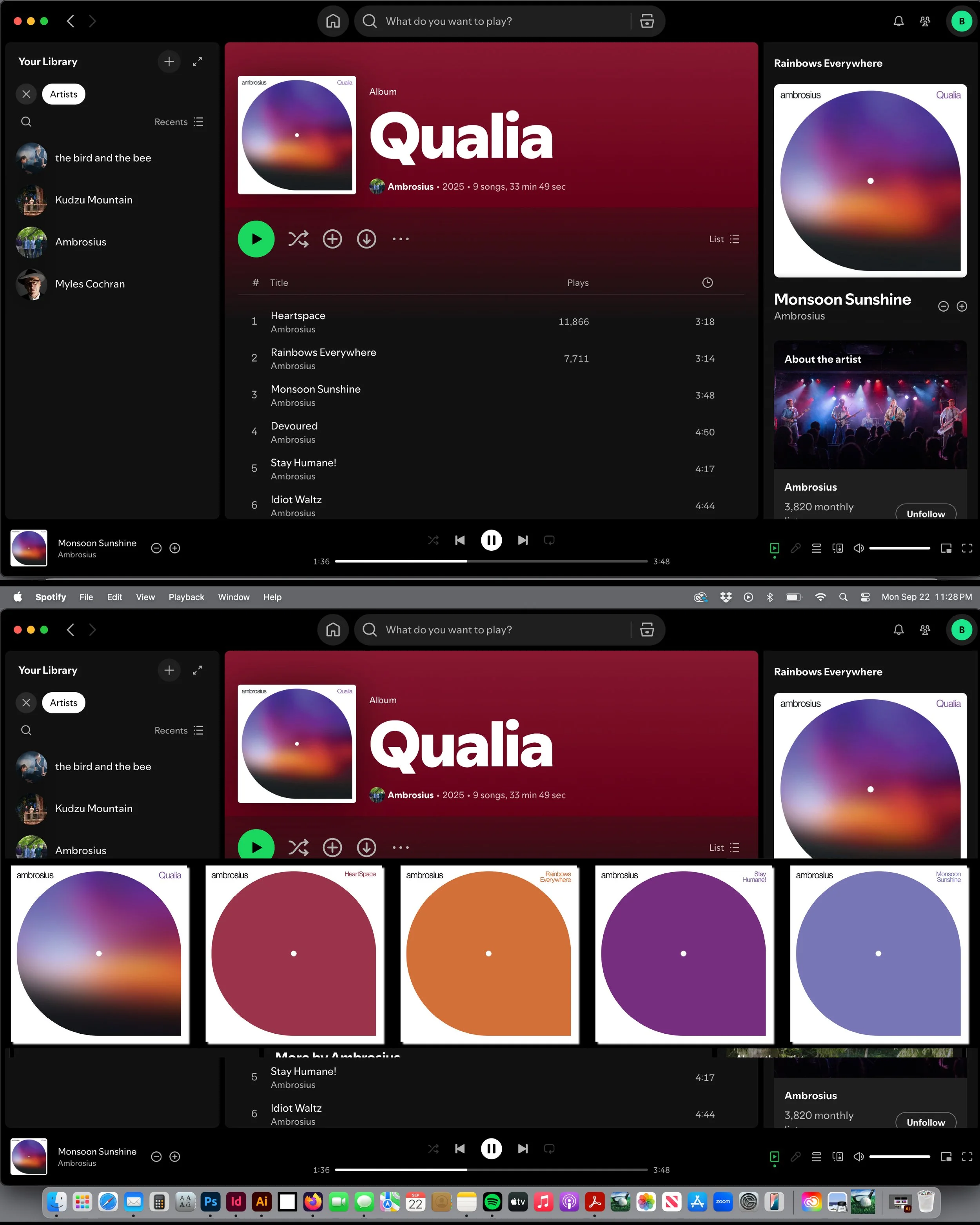Download Qualia album in upper window
980x1225 pixels.
pos(367,239)
